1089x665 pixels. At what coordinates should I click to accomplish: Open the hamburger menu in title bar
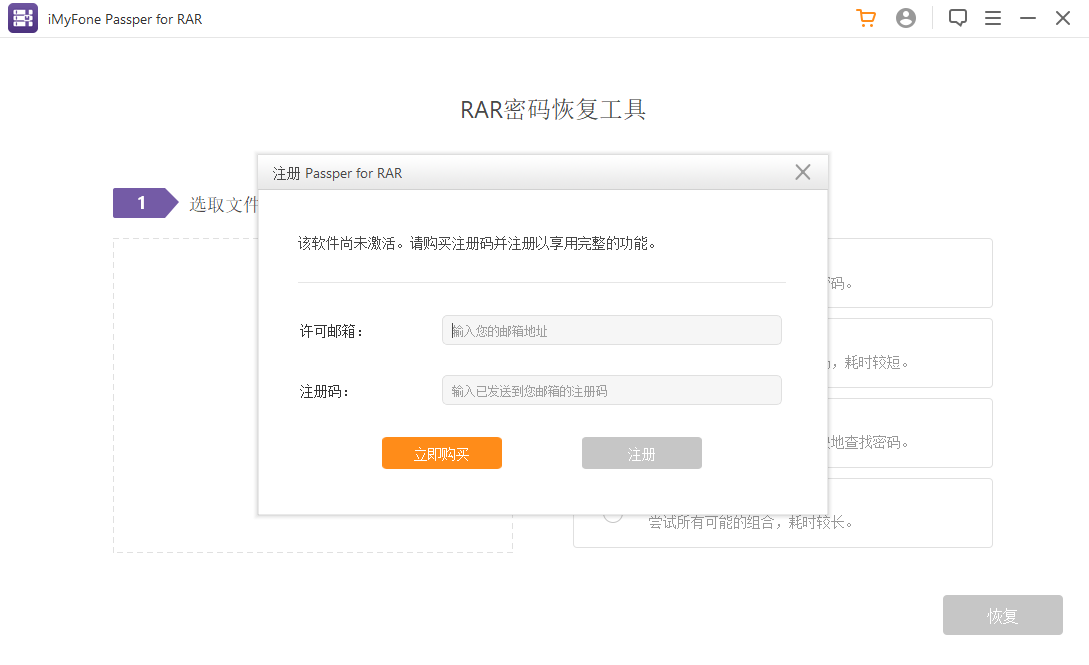pos(993,18)
